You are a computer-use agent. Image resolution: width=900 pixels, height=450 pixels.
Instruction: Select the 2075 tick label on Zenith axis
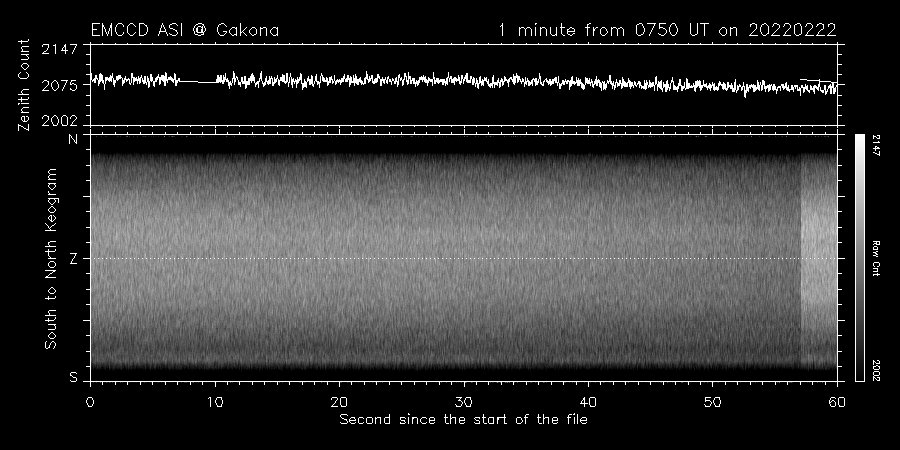[59, 86]
